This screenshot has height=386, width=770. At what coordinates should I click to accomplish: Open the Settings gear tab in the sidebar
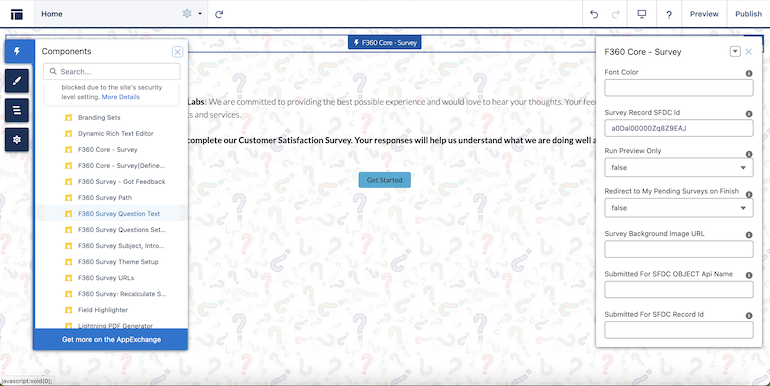coord(17,140)
